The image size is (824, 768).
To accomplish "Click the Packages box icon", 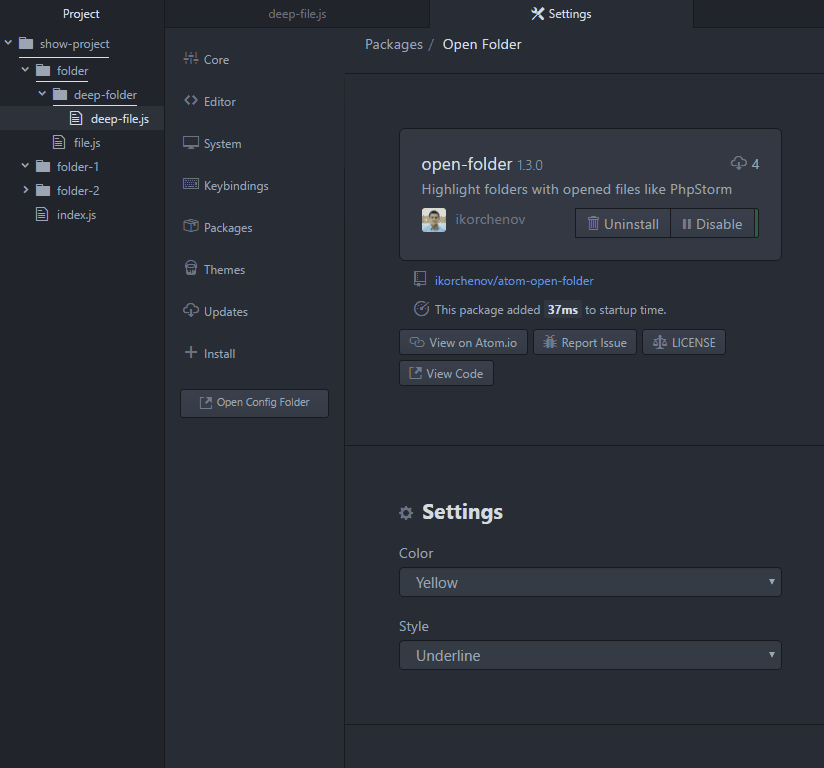I will [191, 226].
